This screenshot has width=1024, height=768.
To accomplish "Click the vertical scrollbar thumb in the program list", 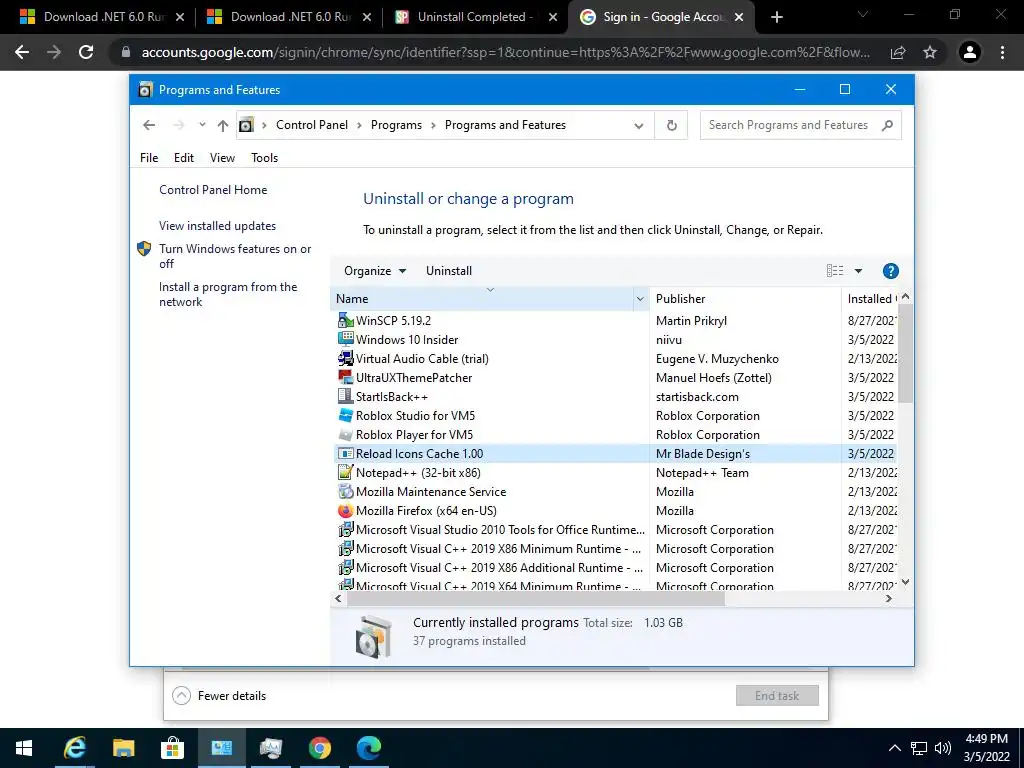I will pos(905,353).
